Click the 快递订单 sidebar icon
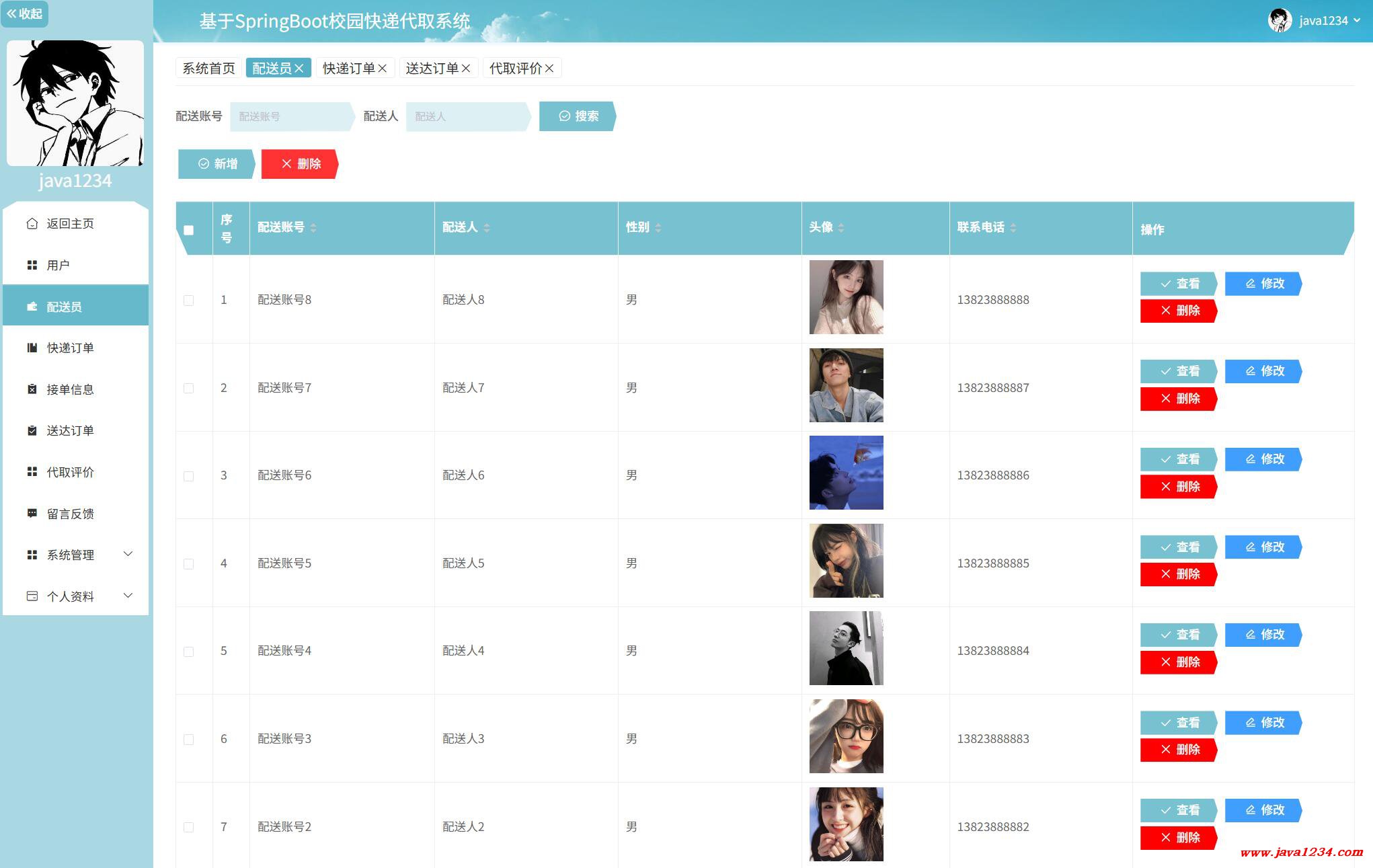The width and height of the screenshot is (1373, 868). click(32, 348)
